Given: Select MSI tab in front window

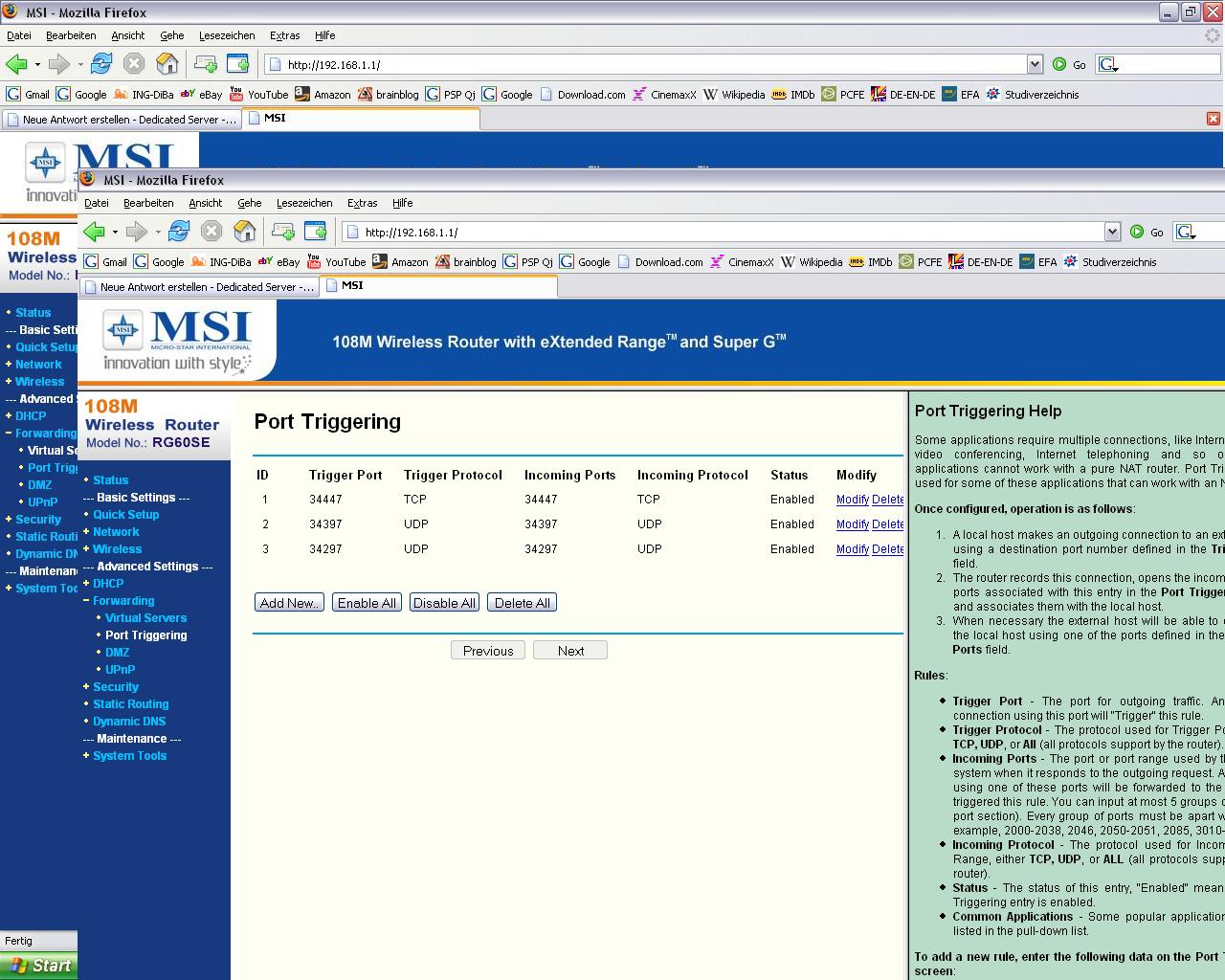Looking at the screenshot, I should click(x=439, y=285).
